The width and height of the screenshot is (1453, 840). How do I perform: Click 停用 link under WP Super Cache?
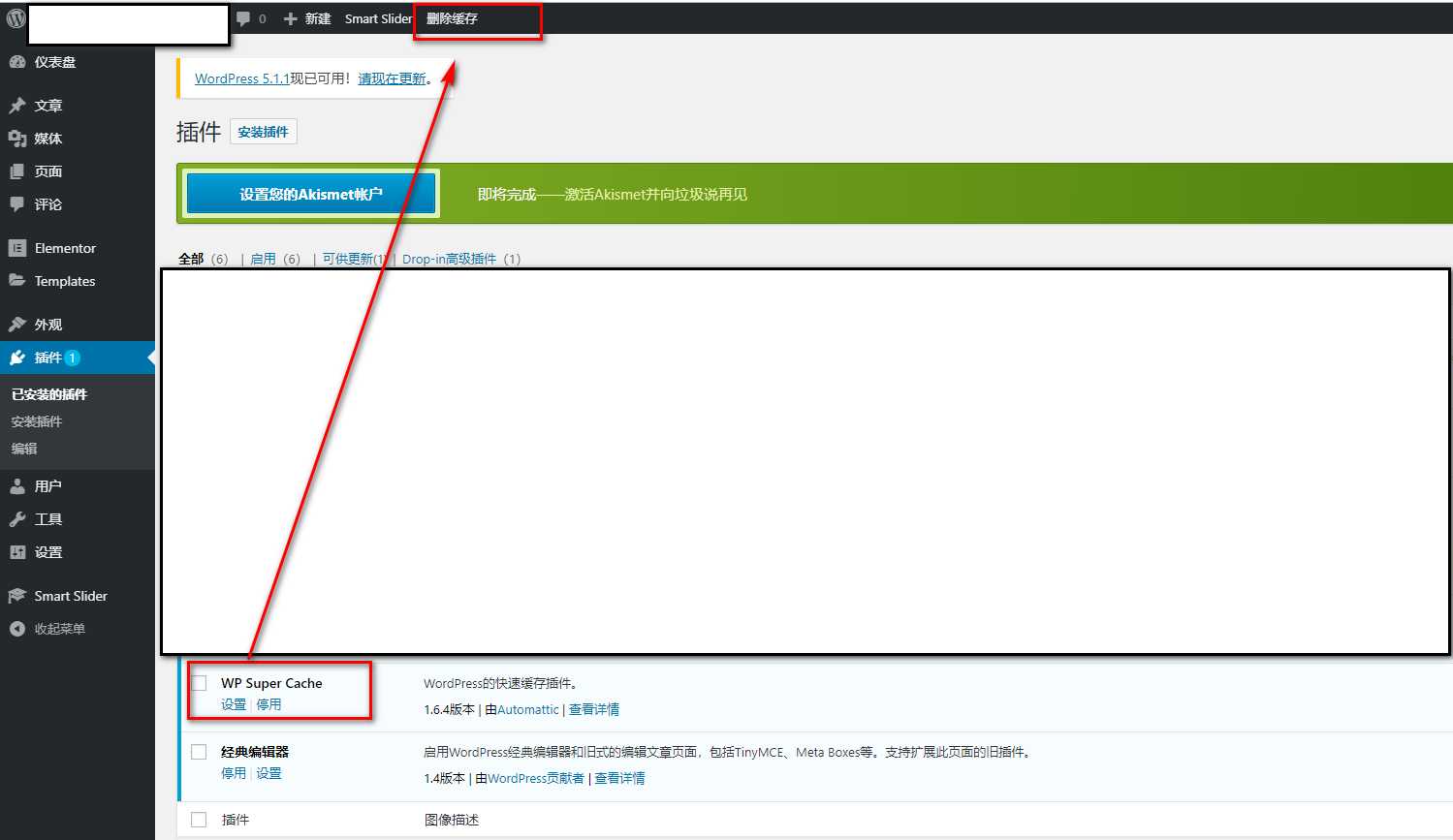click(268, 704)
